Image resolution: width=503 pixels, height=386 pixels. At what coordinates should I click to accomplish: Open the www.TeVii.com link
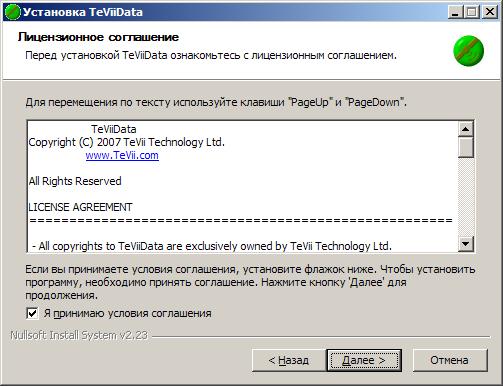tap(122, 155)
